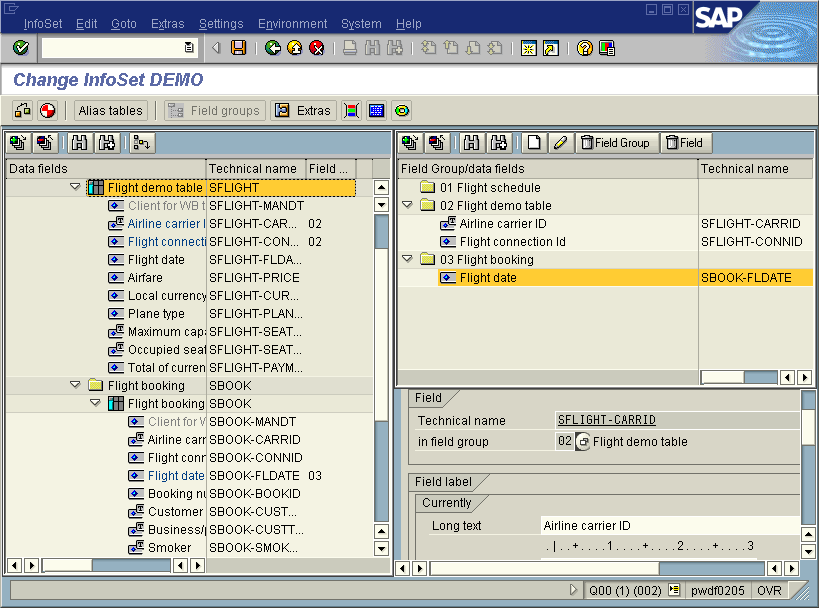Click the Save floppy disk icon

click(x=238, y=48)
